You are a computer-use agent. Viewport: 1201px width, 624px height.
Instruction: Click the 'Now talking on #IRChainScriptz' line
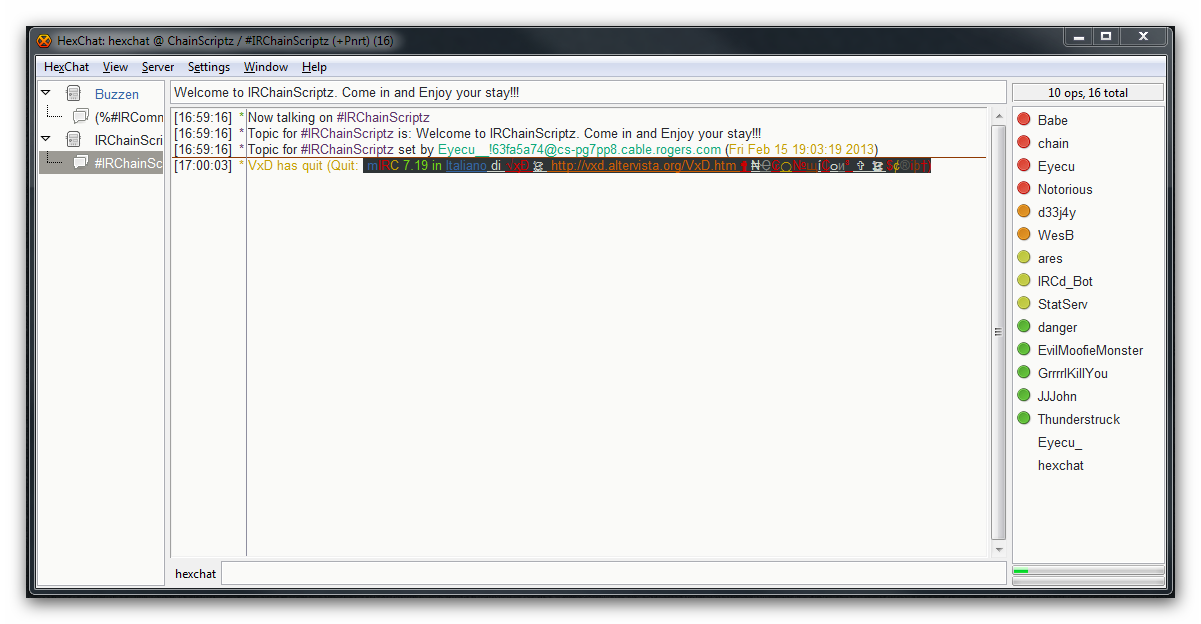pos(339,118)
